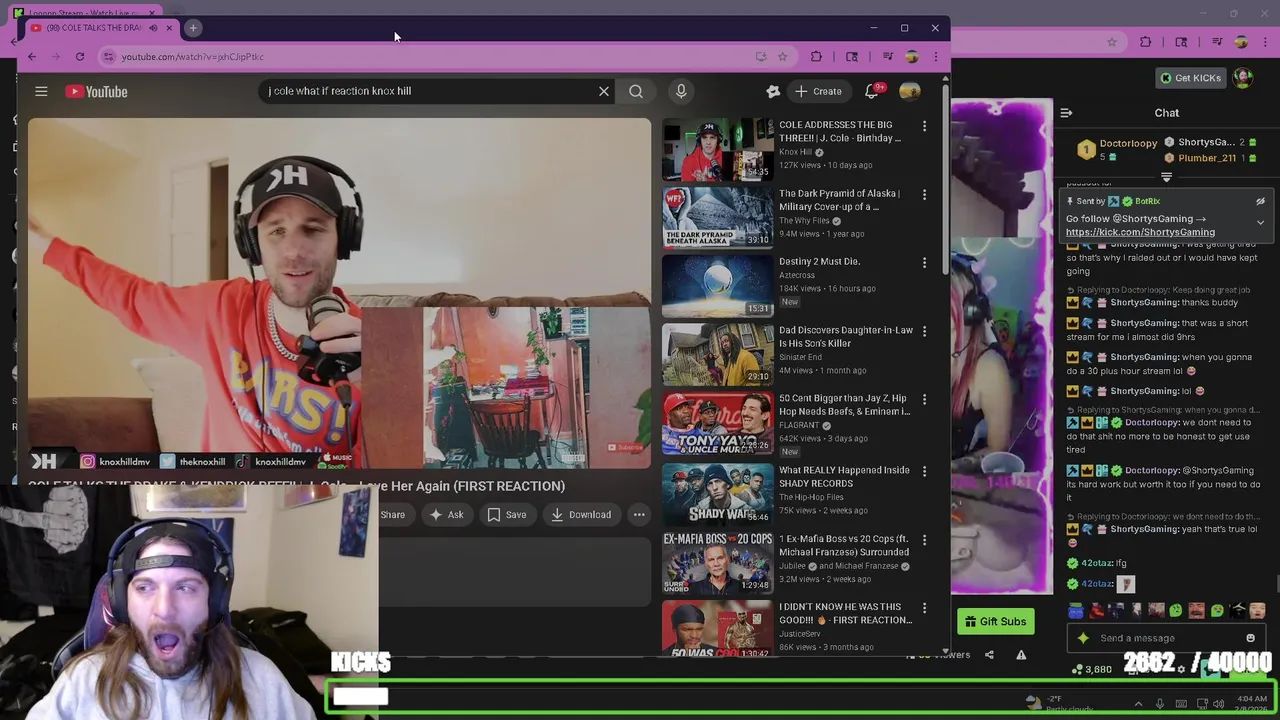
Task: Open the YouTube hamburger guide menu
Action: [41, 91]
